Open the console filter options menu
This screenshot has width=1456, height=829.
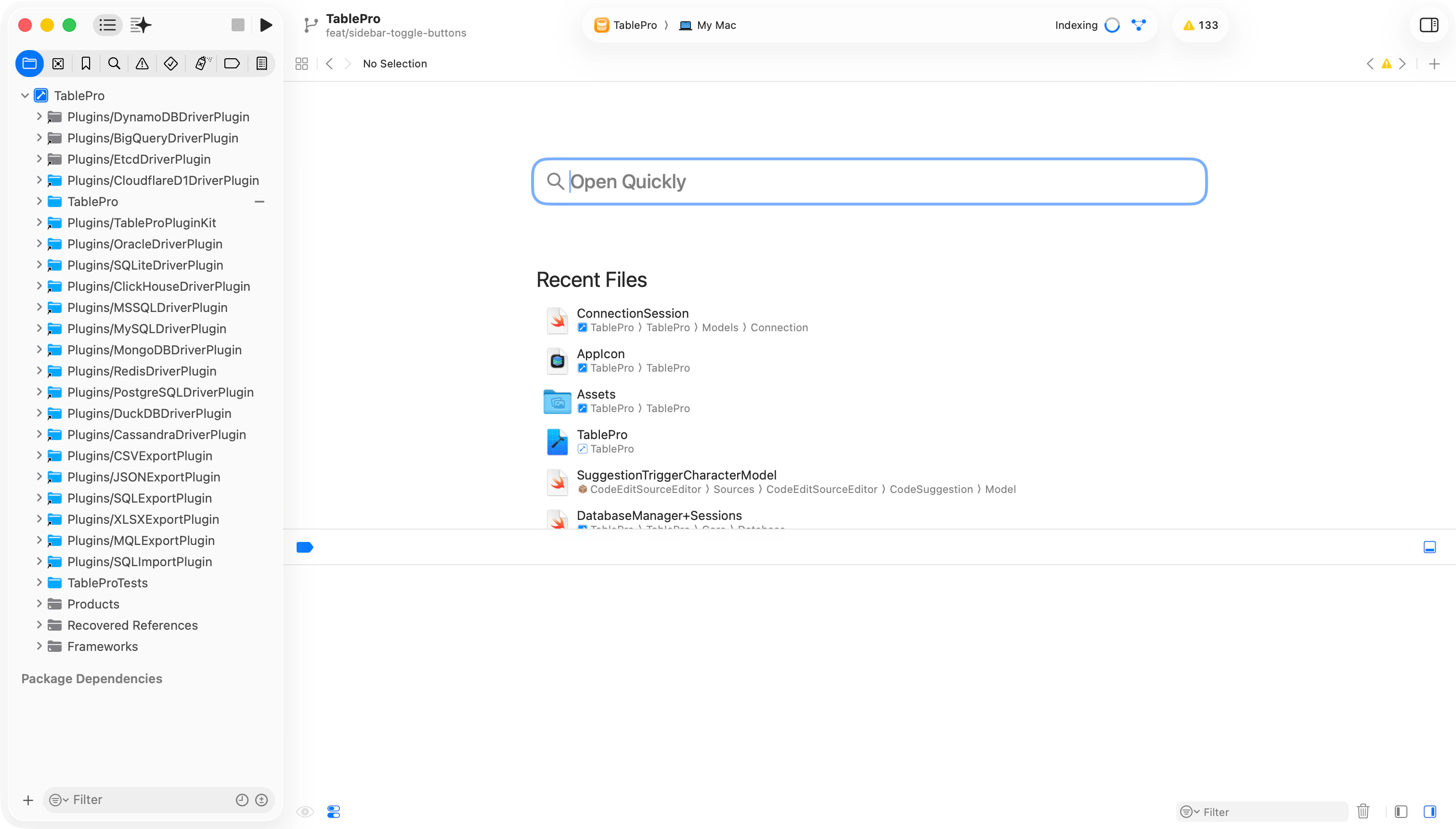point(1190,812)
